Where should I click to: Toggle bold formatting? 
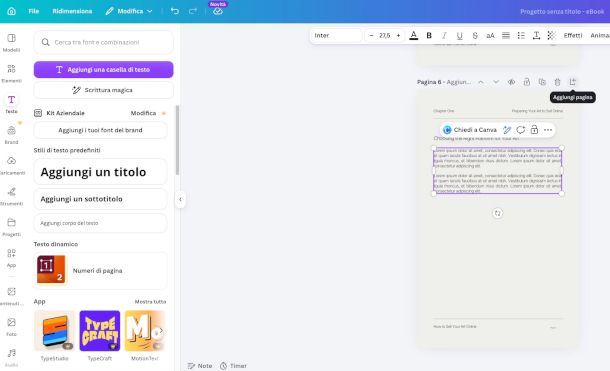[429, 35]
